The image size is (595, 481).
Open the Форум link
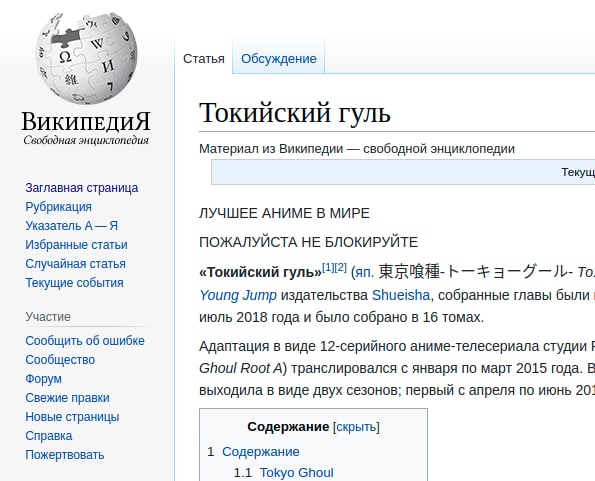43,379
